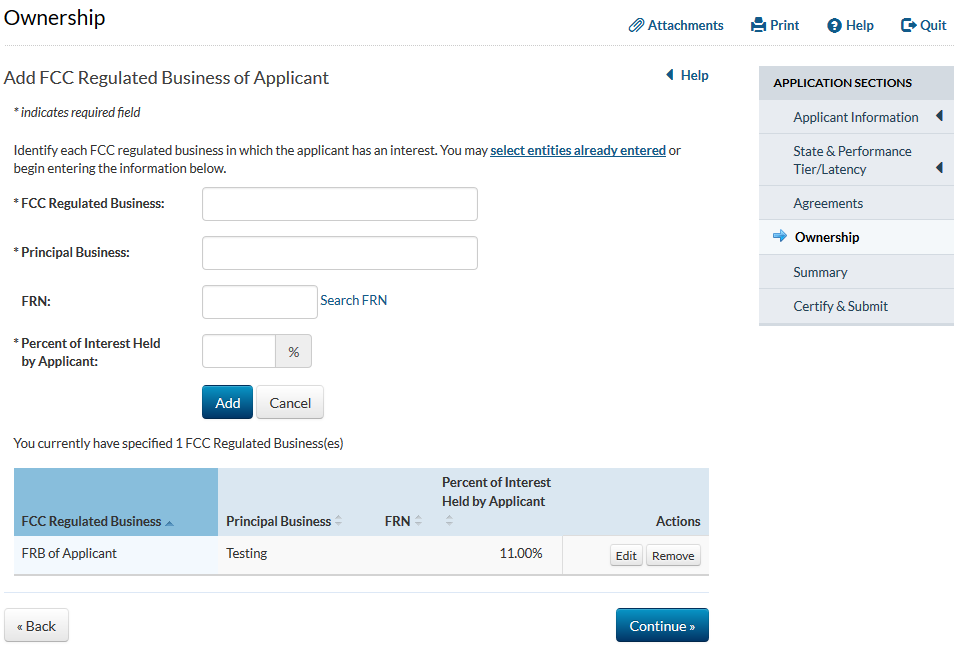Screen dimensions: 980x659
Task: Expand the Applicant Information section arrow
Action: tap(939, 117)
